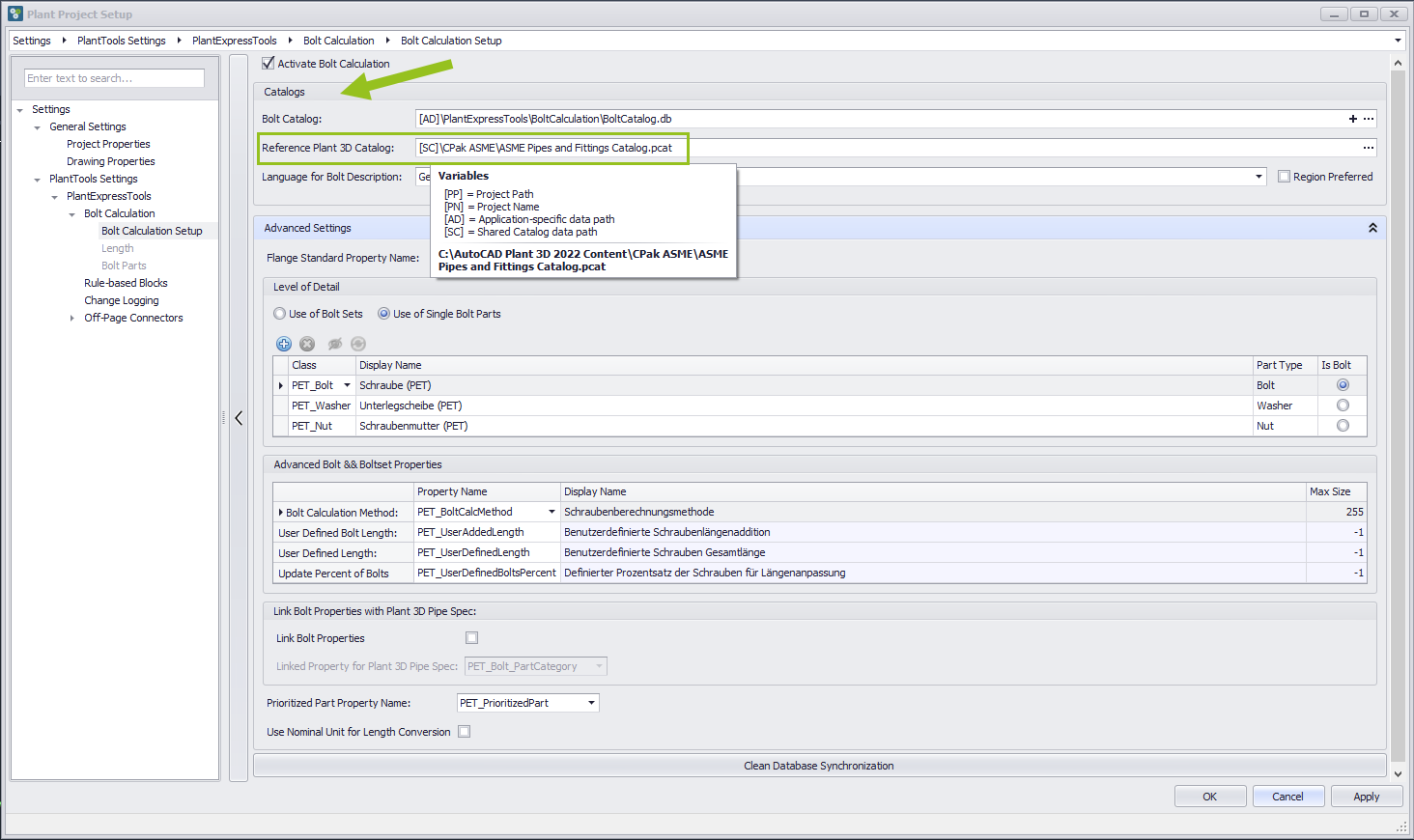Select Use of Single Bolt Parts option
Viewport: 1414px width, 840px height.
pos(383,314)
